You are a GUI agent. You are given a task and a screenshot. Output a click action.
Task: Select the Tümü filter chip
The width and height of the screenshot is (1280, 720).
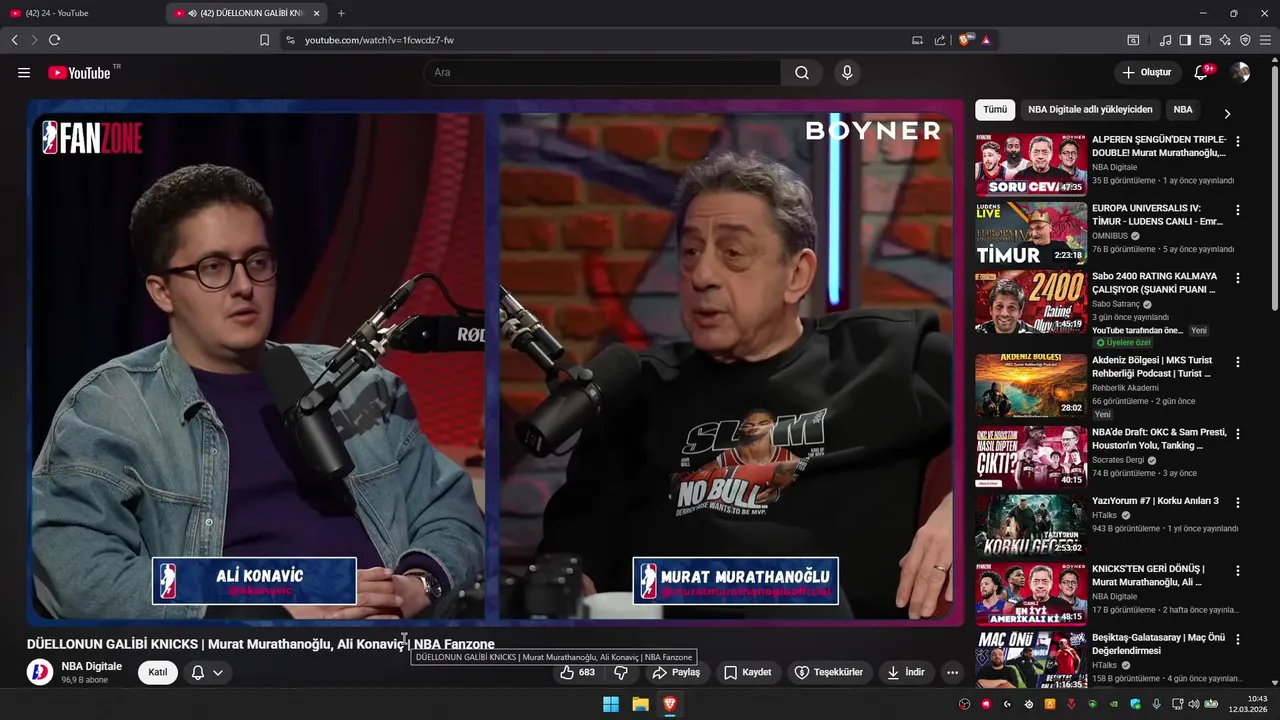[995, 110]
